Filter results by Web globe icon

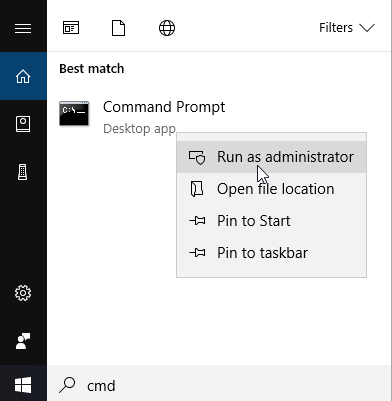(167, 28)
